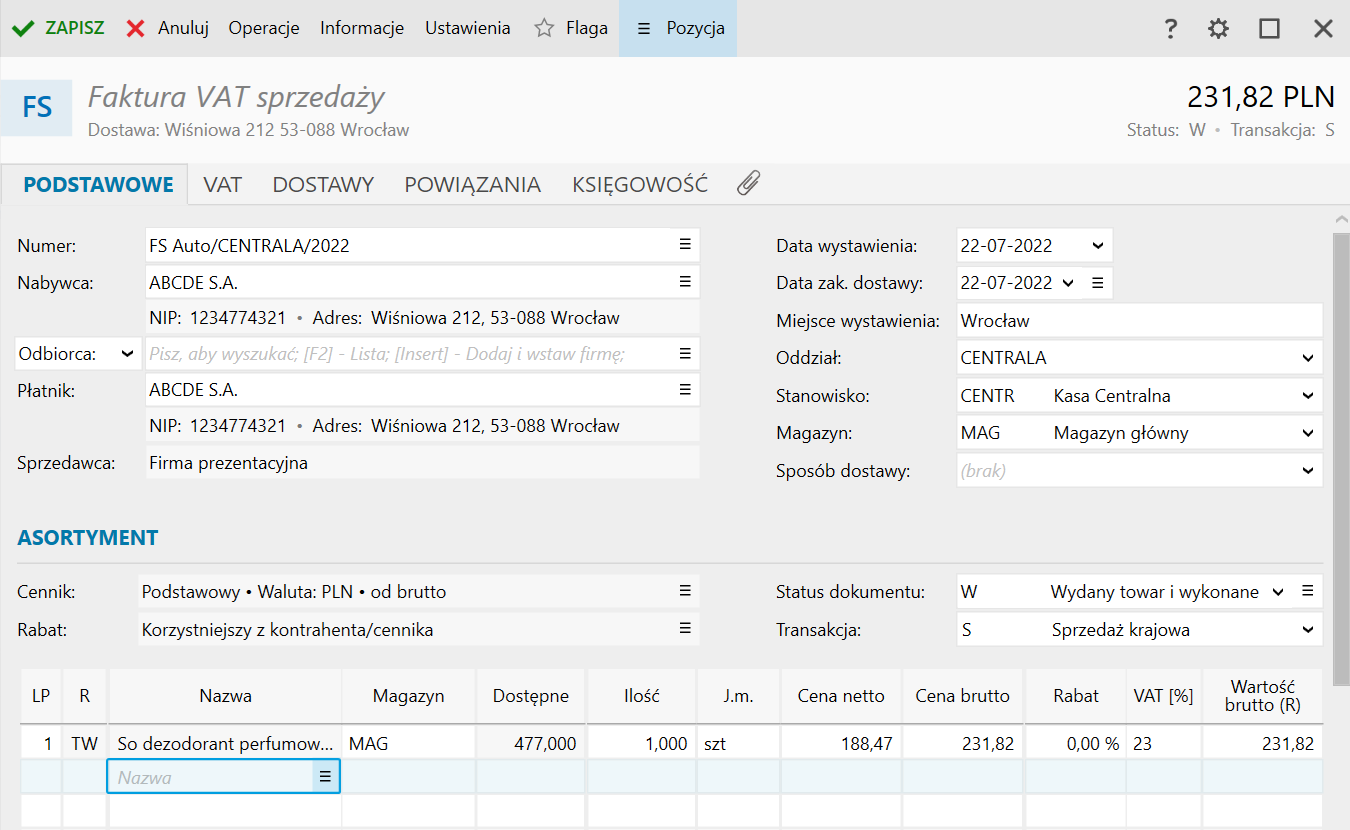Click the paperclip attachments tab icon
The height and width of the screenshot is (830, 1350).
tap(749, 183)
